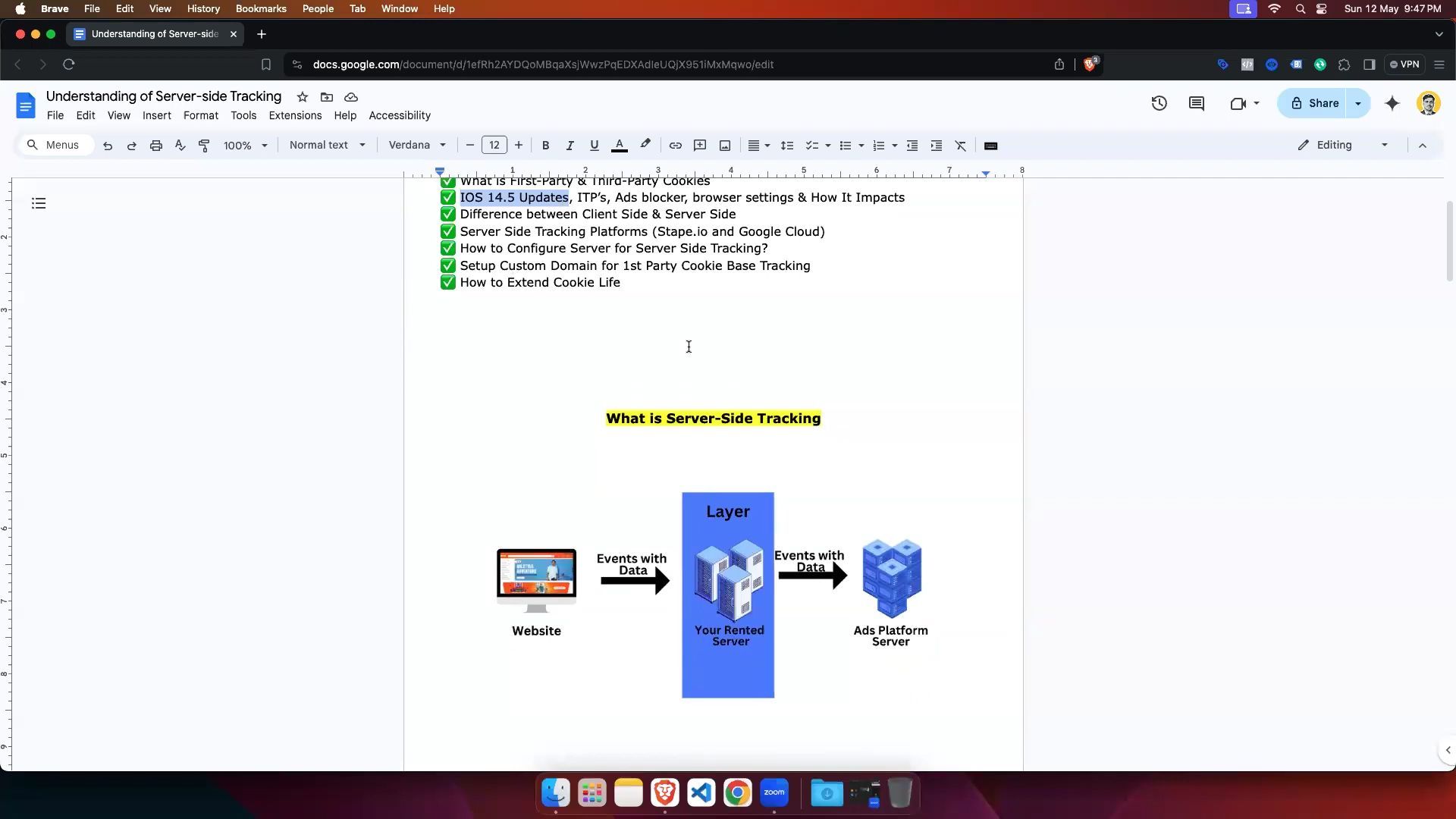The width and height of the screenshot is (1456, 819).
Task: Open the comments panel icon
Action: click(x=1197, y=104)
